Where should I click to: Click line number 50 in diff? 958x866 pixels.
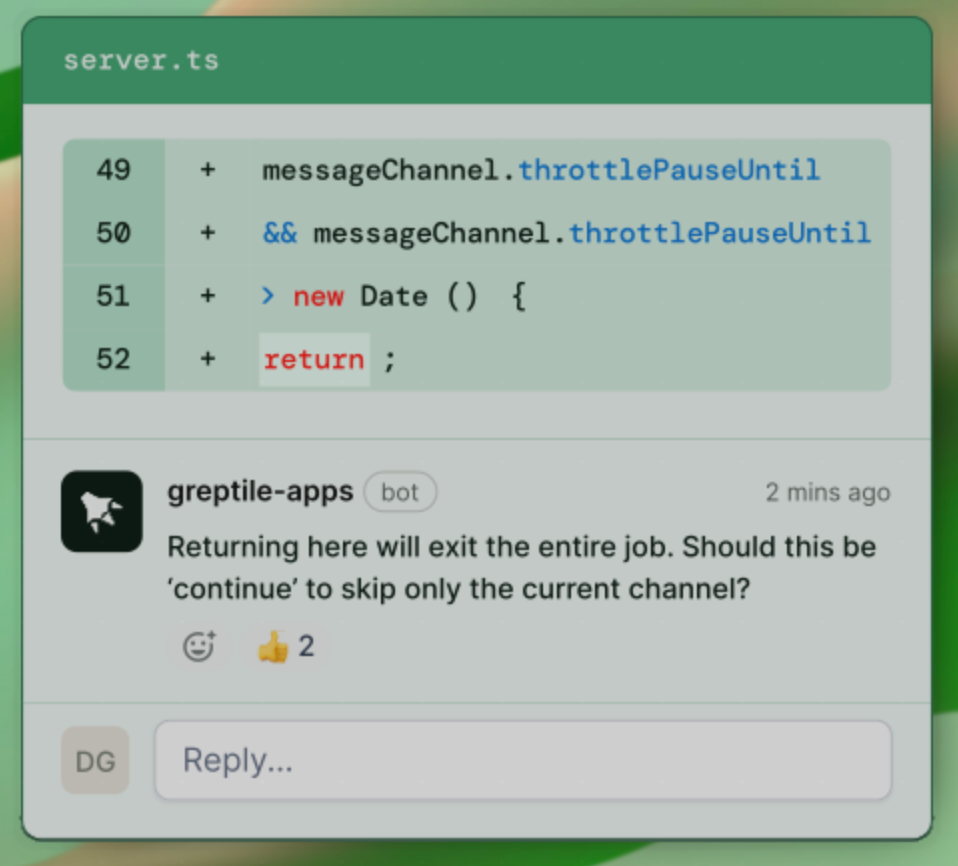[x=114, y=233]
